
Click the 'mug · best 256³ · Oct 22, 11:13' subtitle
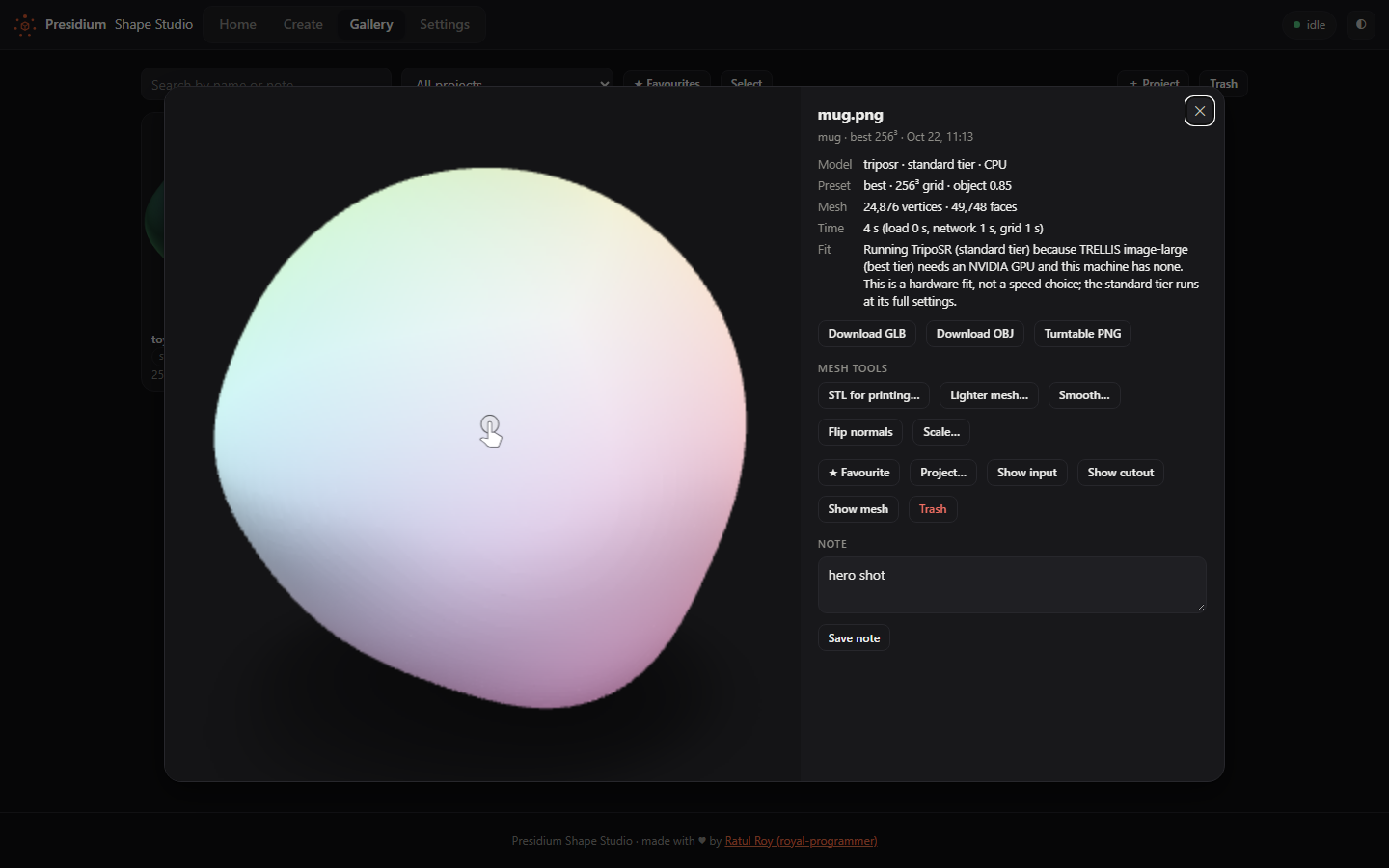pos(895,137)
